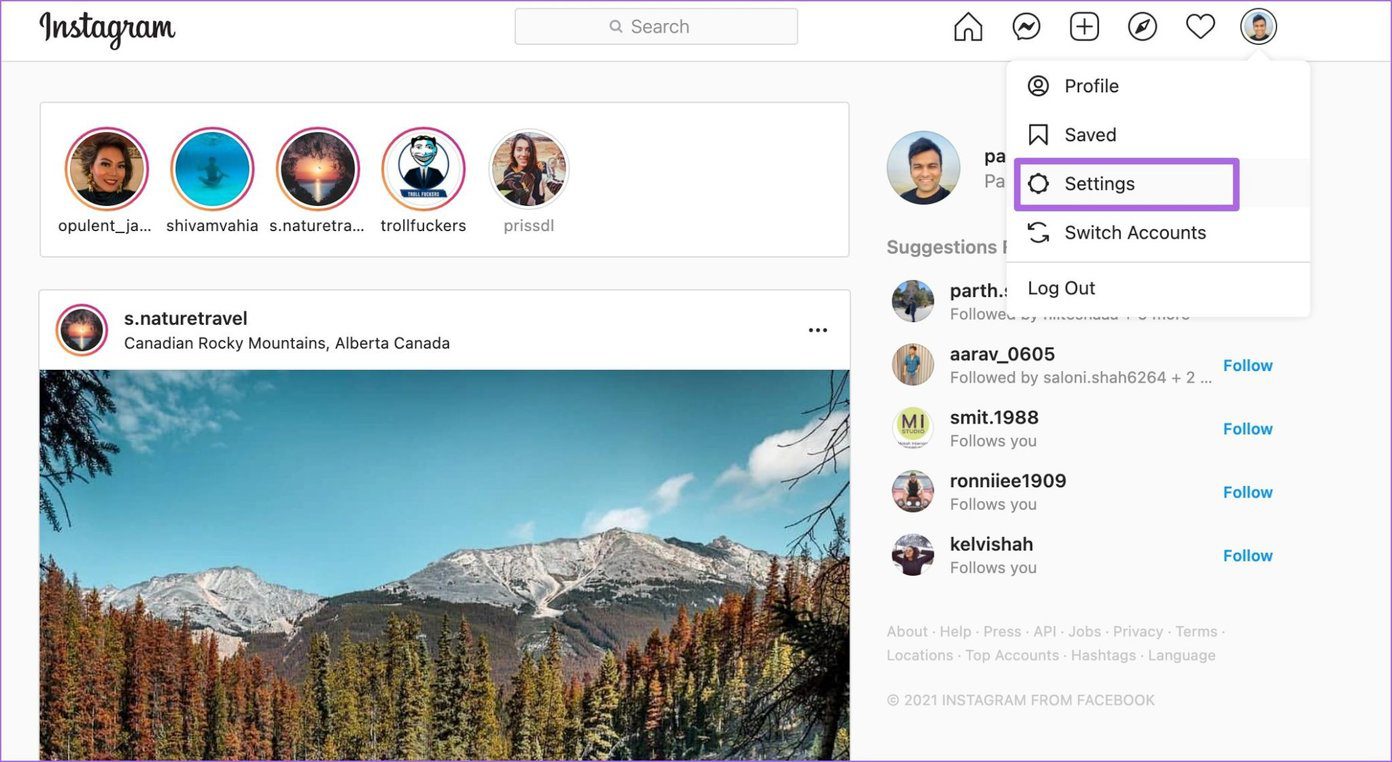The image size is (1392, 762).
Task: Open the opulent_ja story avatar
Action: click(107, 169)
